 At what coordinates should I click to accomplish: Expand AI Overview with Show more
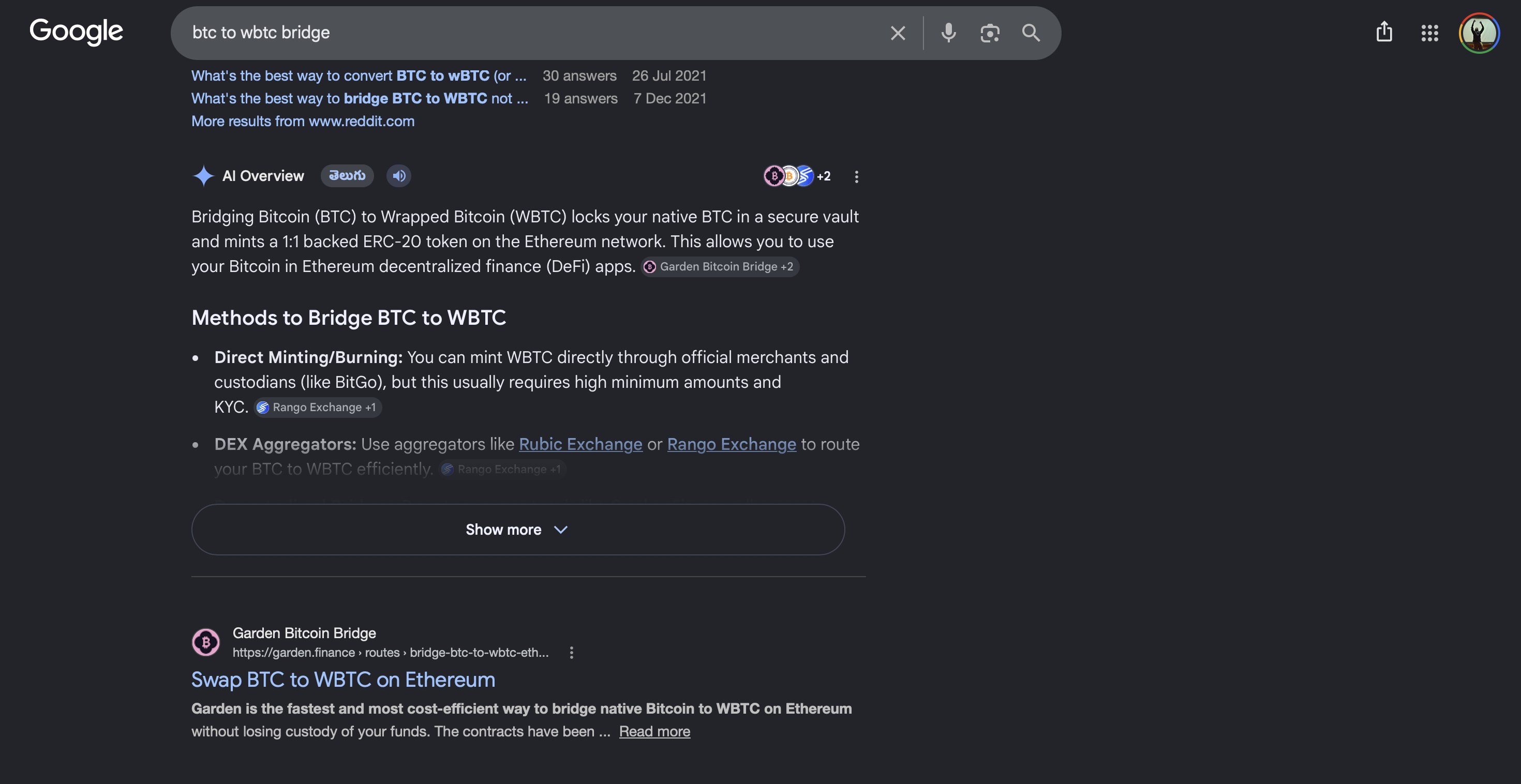[518, 530]
